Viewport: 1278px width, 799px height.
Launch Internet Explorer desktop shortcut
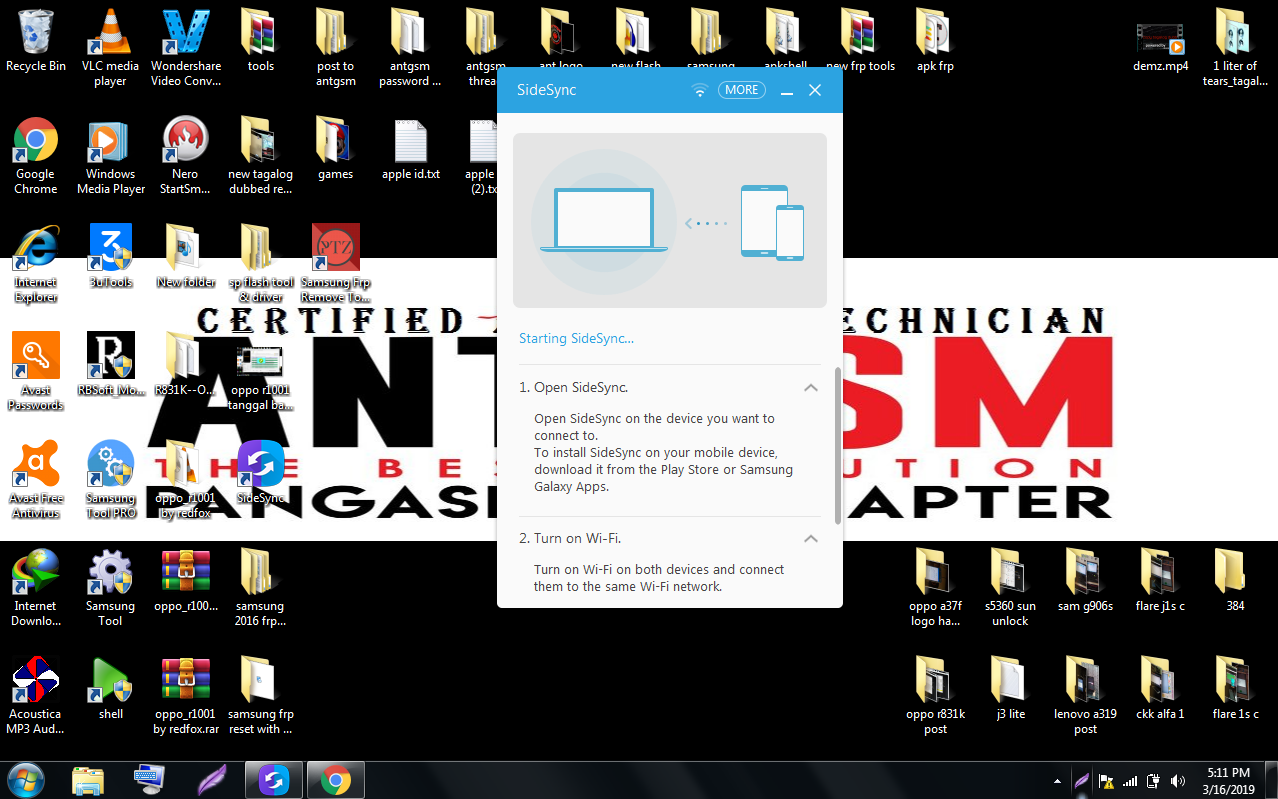36,264
